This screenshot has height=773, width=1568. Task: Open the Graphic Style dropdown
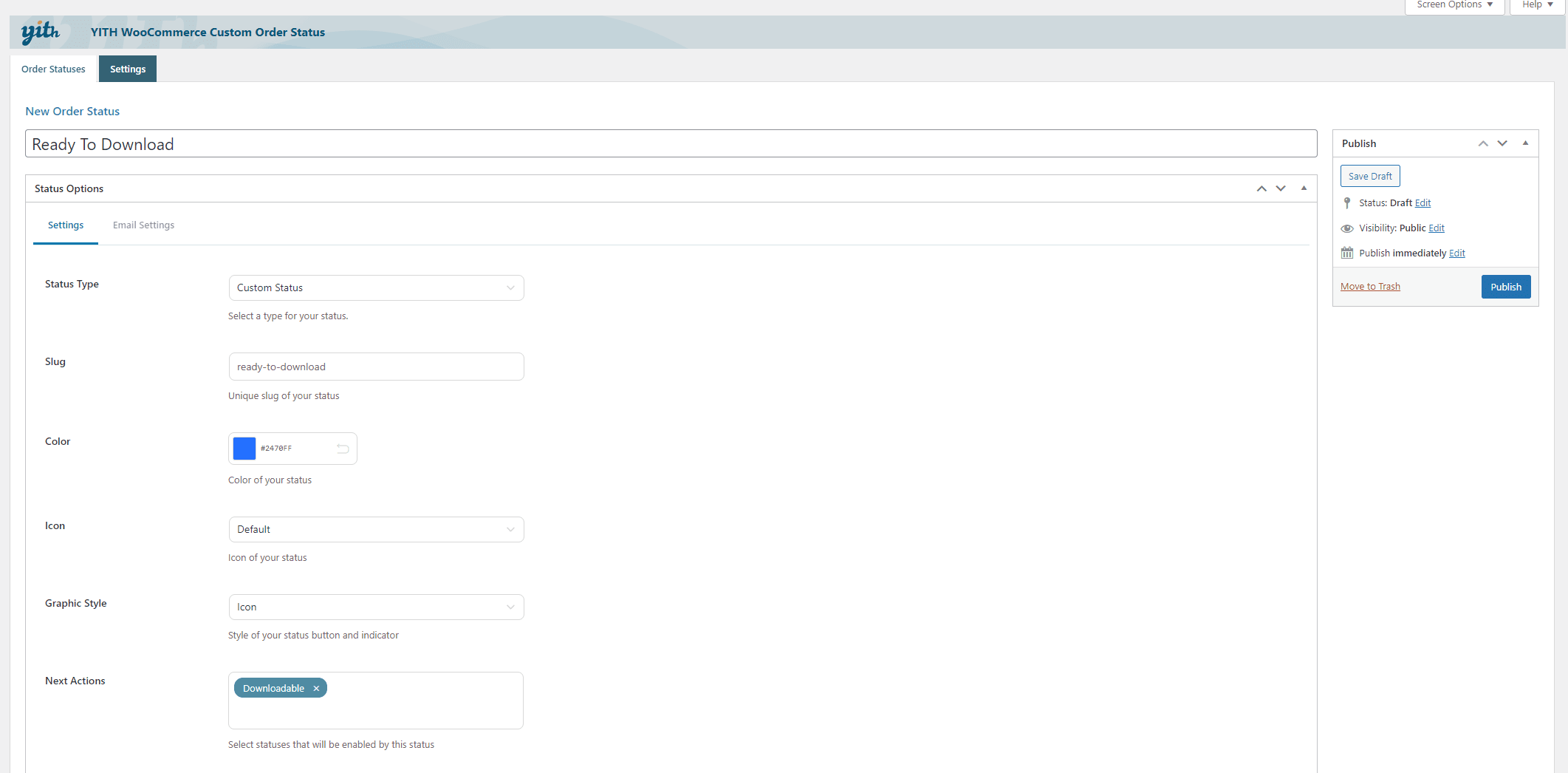tap(376, 607)
